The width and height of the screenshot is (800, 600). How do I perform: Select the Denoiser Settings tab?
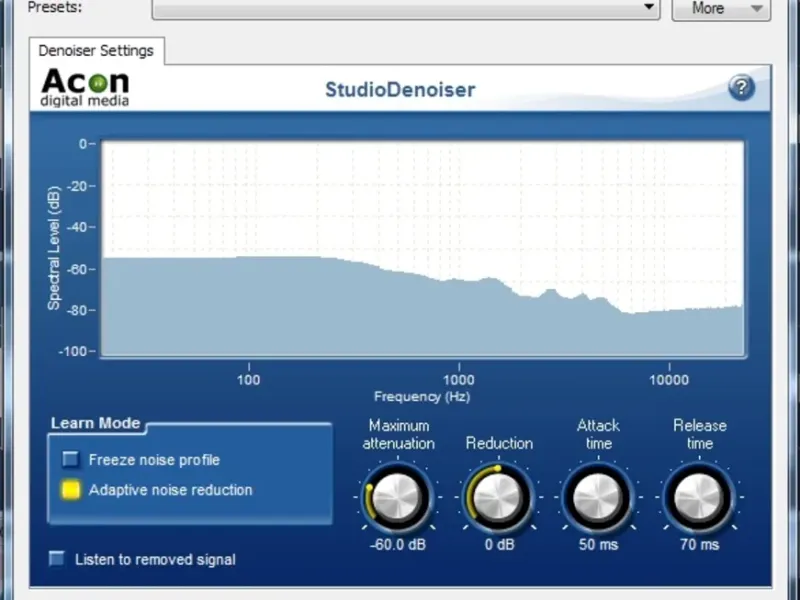tap(96, 51)
